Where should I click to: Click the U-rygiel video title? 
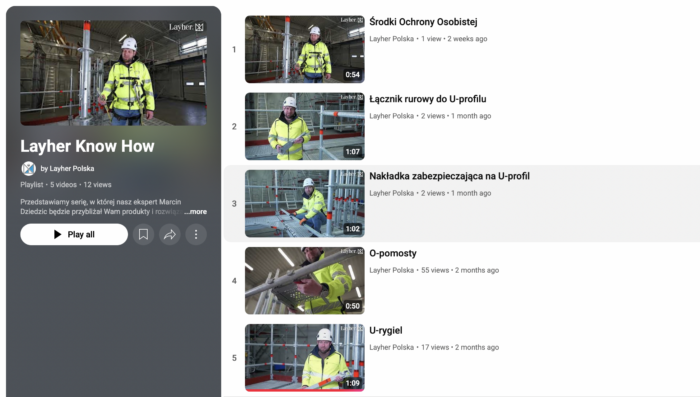(x=386, y=330)
